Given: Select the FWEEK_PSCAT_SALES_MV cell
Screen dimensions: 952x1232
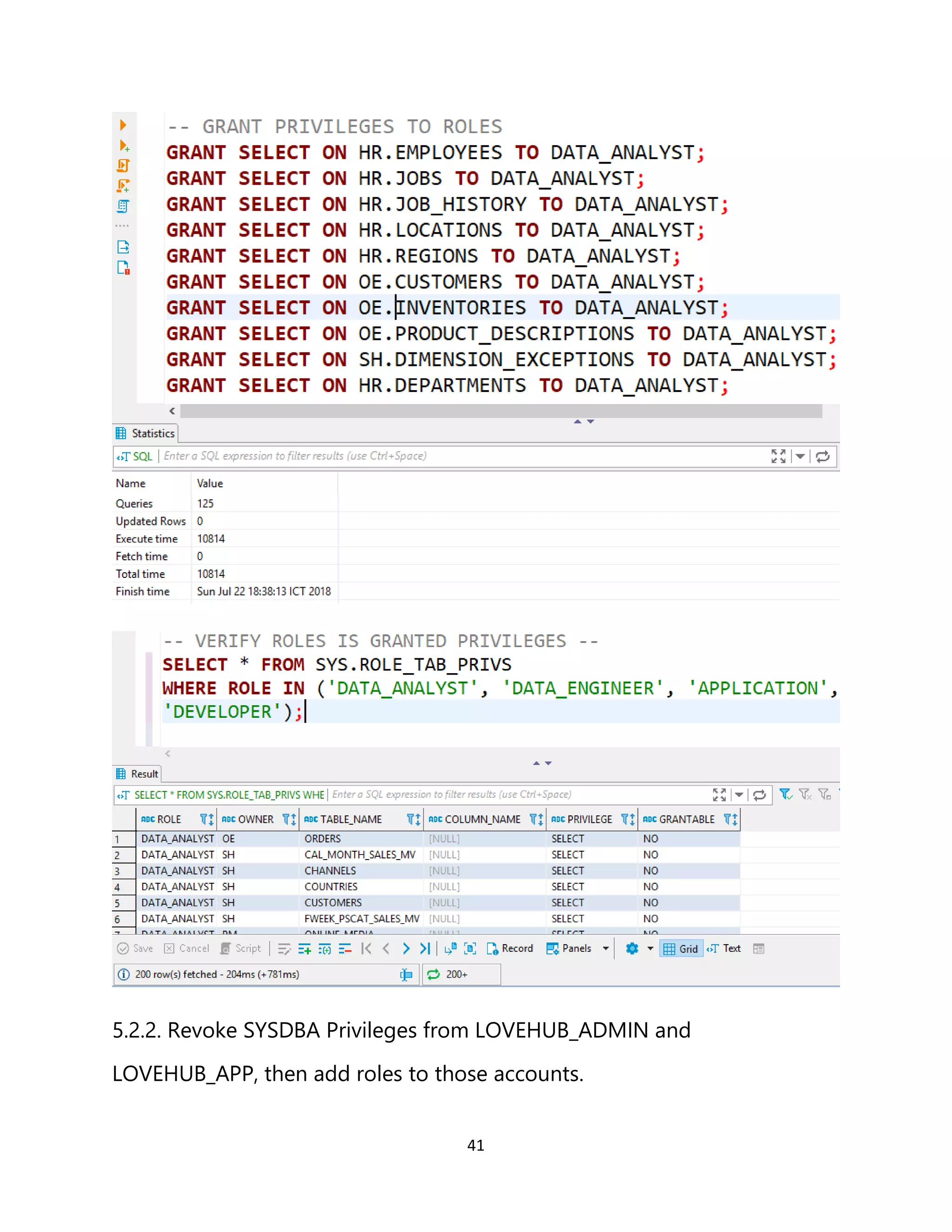Looking at the screenshot, I should click(x=362, y=918).
